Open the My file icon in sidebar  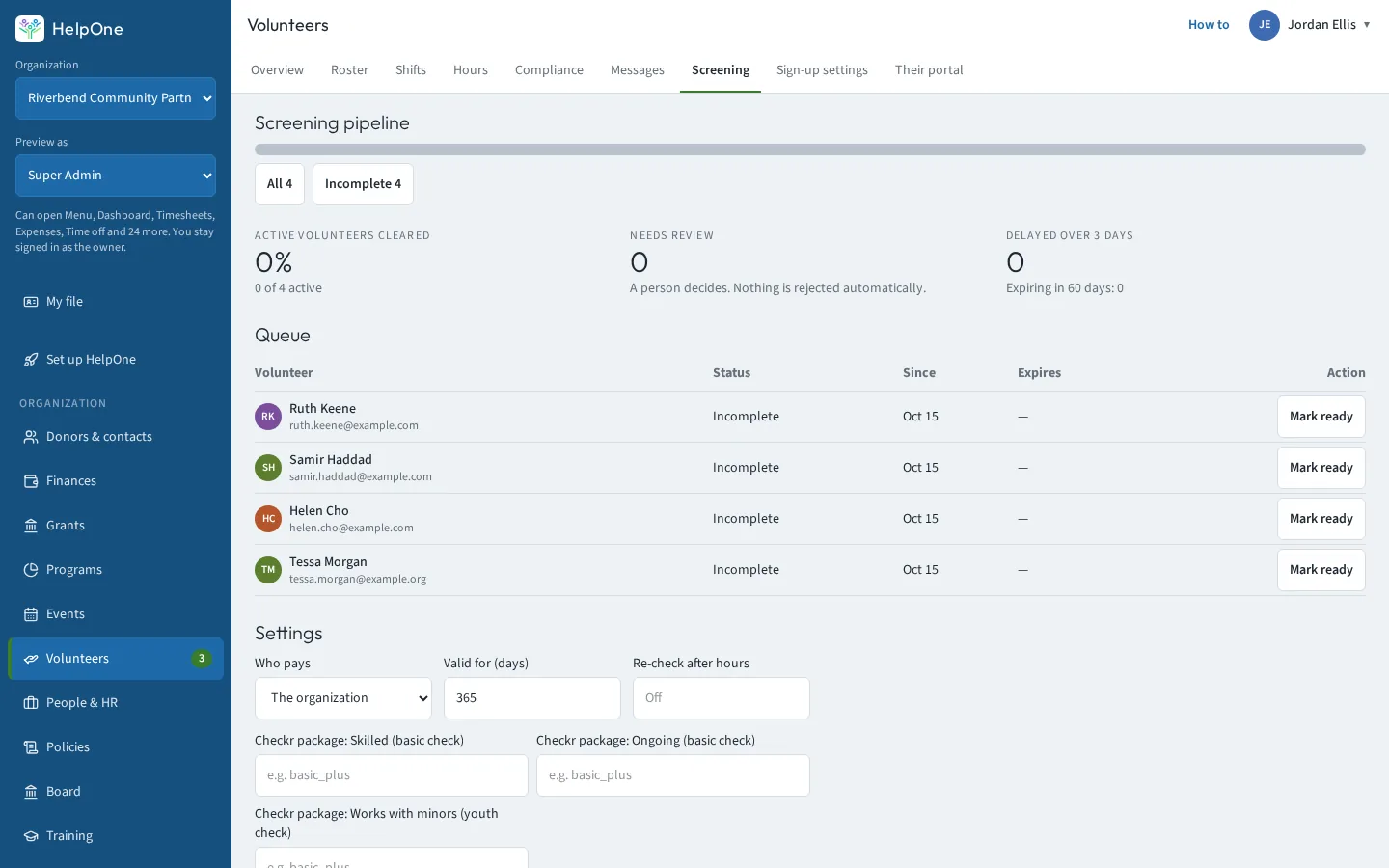click(x=31, y=302)
